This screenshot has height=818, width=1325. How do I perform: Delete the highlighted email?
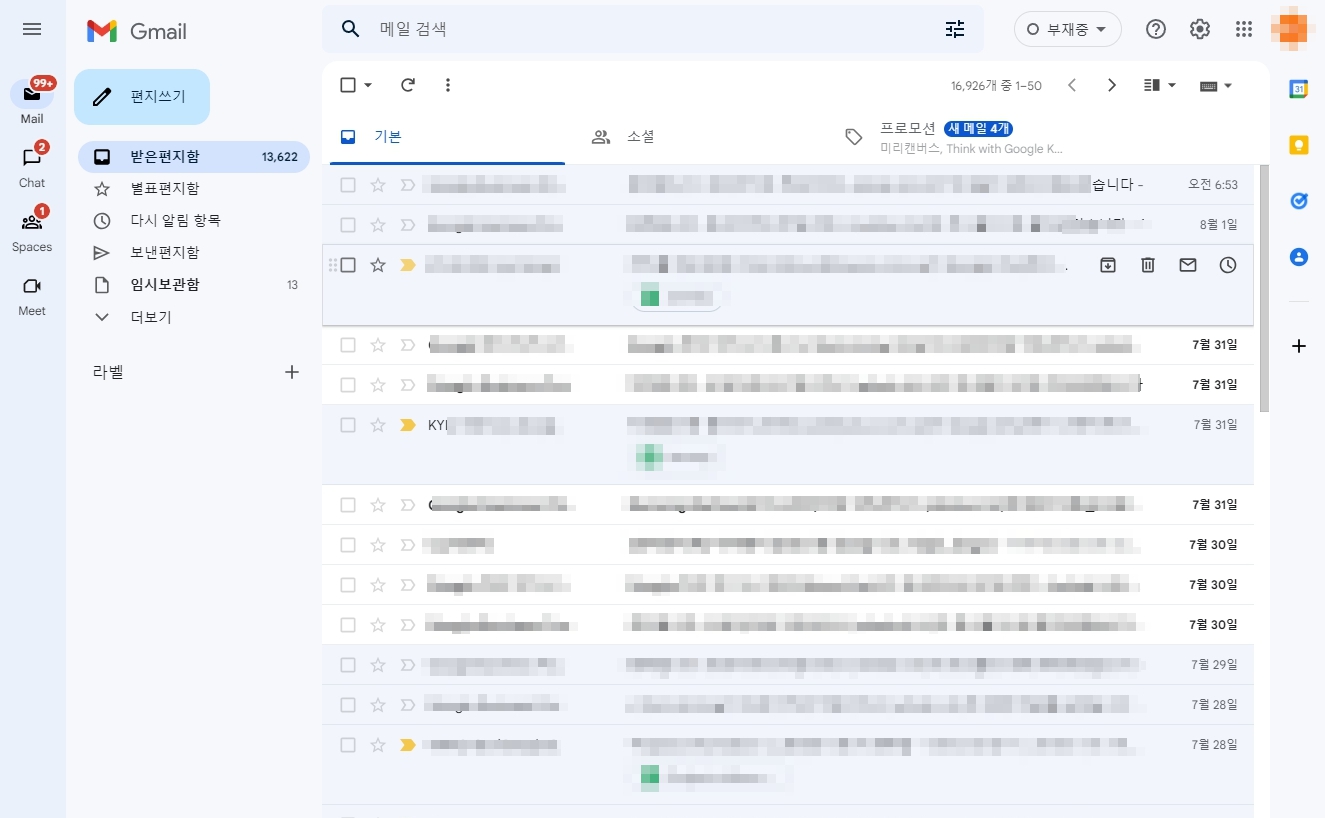click(x=1147, y=265)
